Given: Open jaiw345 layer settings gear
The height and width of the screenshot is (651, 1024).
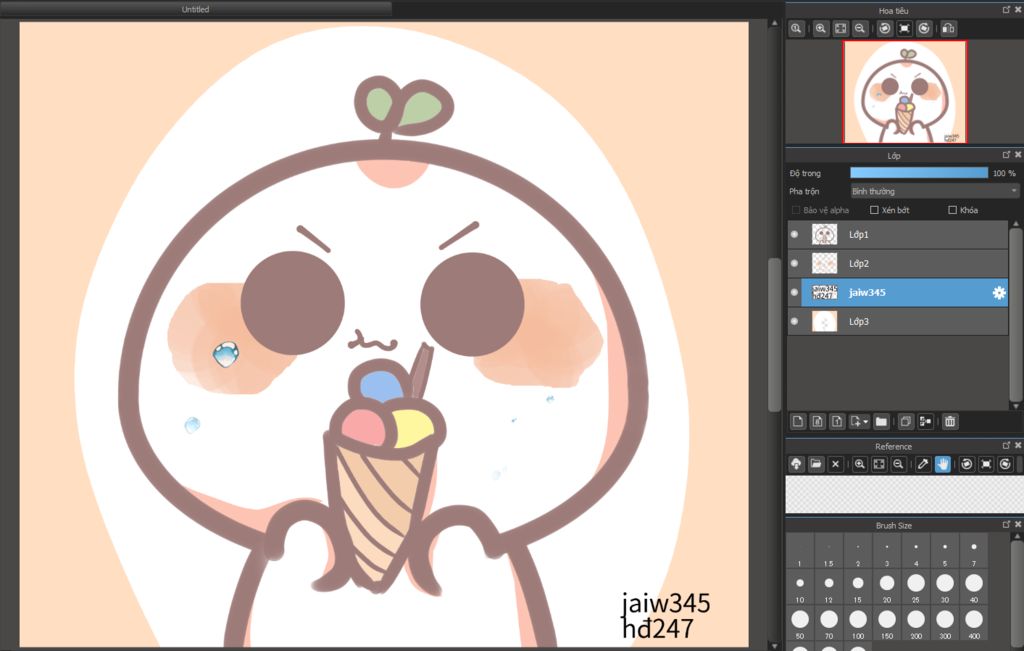Looking at the screenshot, I should [x=999, y=293].
